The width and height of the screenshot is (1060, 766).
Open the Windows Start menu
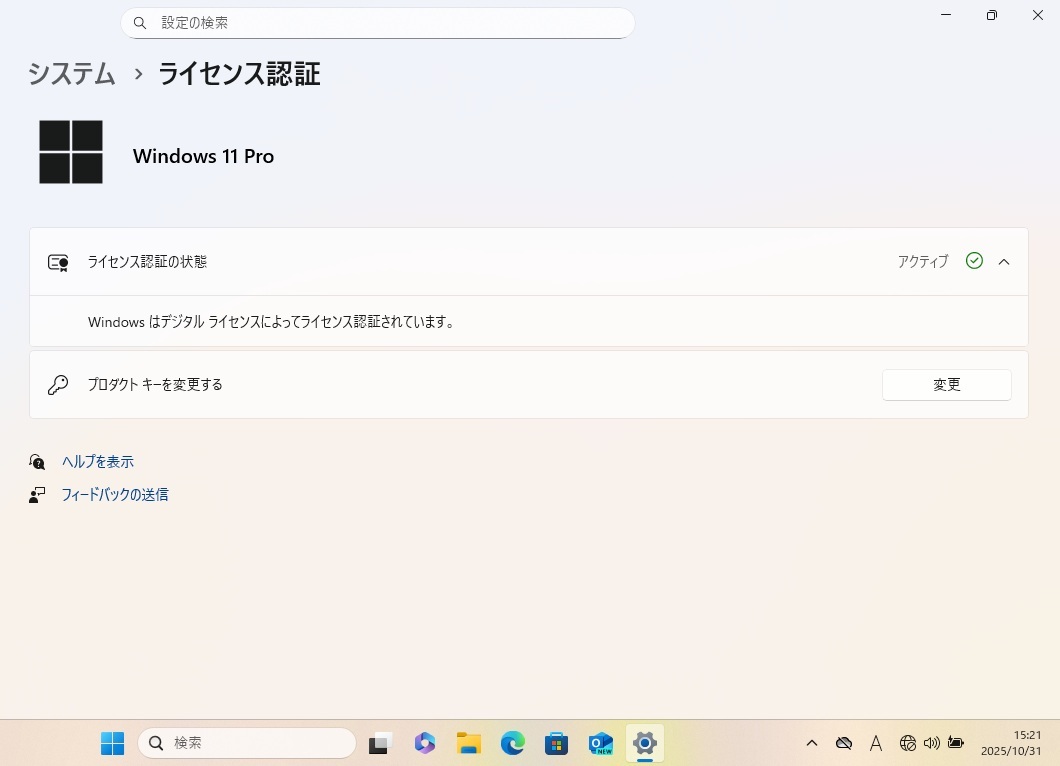point(112,743)
